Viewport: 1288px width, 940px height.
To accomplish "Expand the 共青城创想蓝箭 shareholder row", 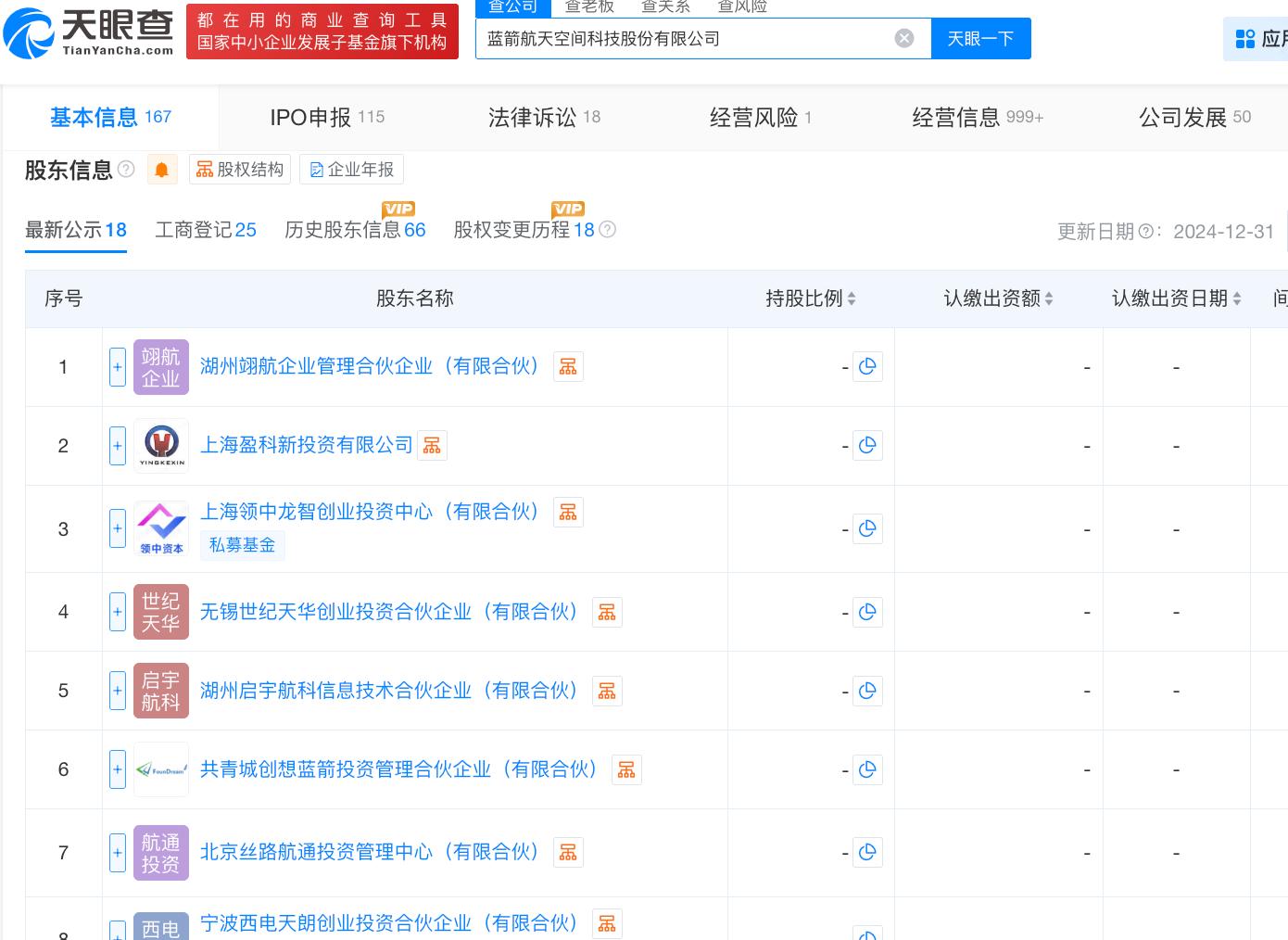I will tap(118, 769).
